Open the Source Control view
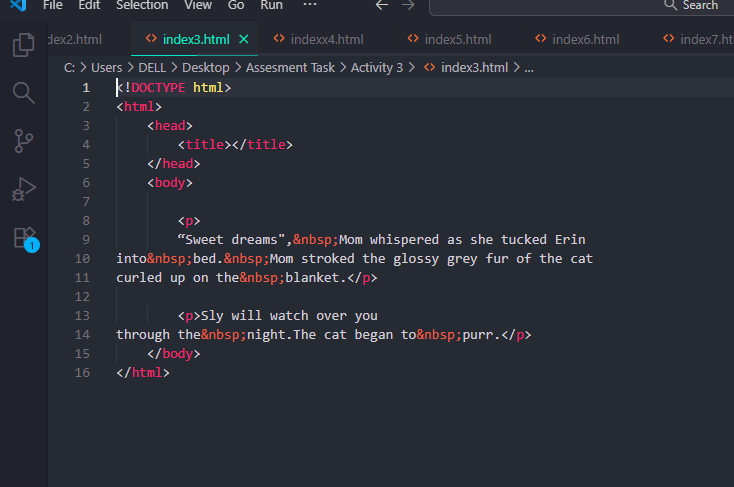Screen dimensions: 734x487 [23, 141]
